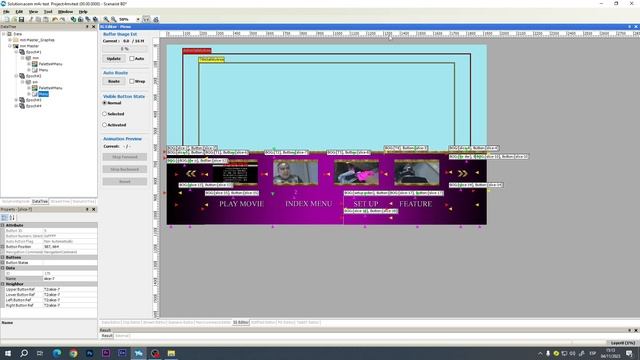The image size is (640, 360).
Task: Click the Reset button in Animation Preview
Action: 125,181
